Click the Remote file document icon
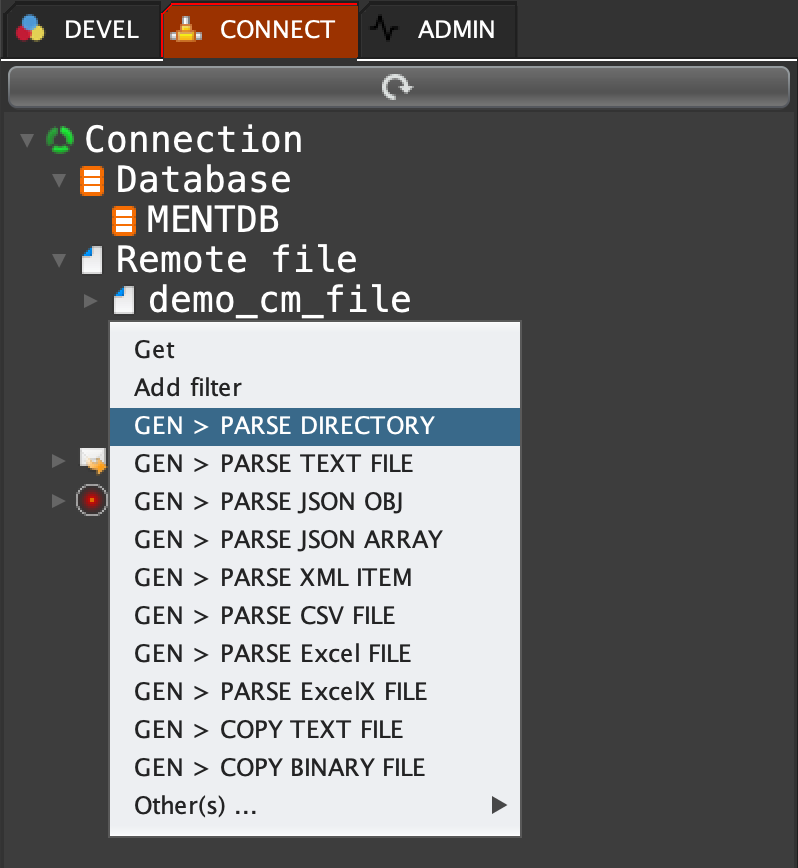 (91, 260)
